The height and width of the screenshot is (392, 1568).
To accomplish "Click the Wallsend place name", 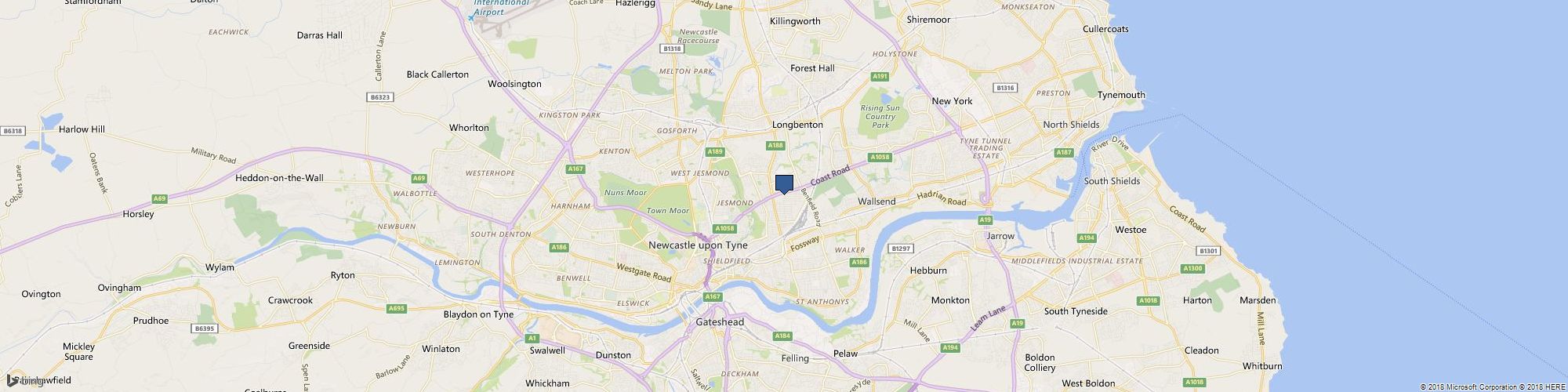I will tap(877, 201).
